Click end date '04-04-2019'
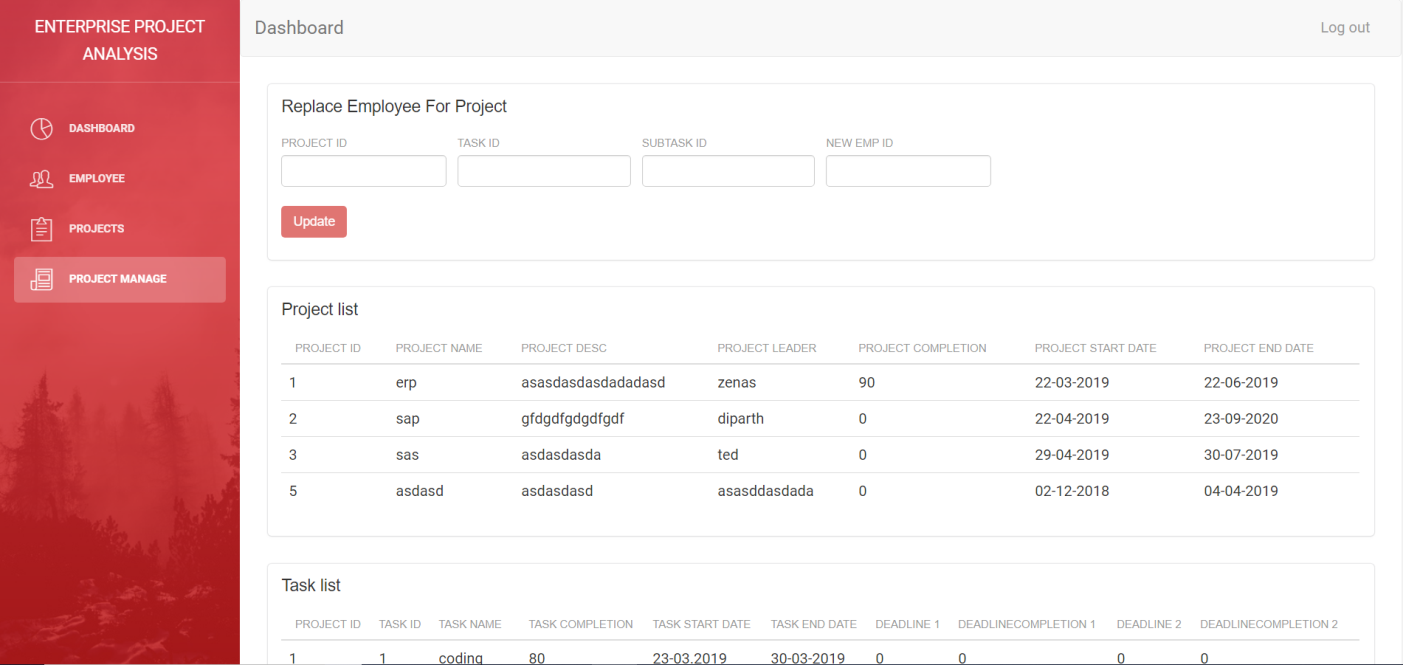 1241,491
